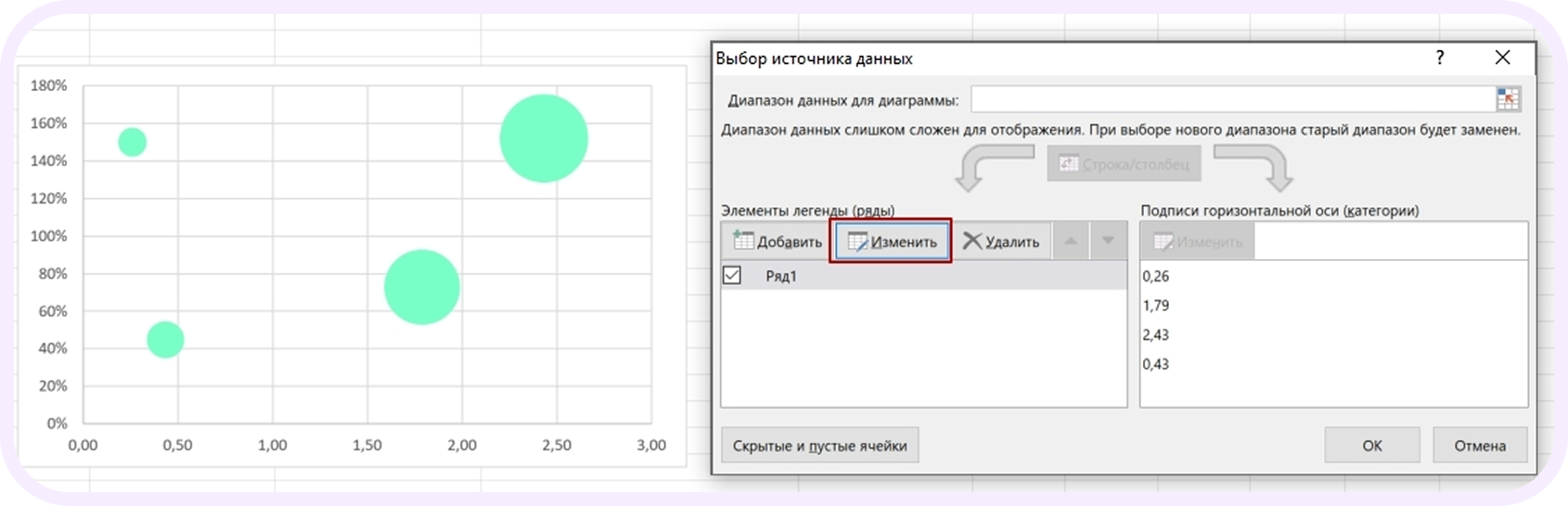1568x506 pixels.
Task: Click the 0,00 horizontal axis label
Action: (x=83, y=445)
